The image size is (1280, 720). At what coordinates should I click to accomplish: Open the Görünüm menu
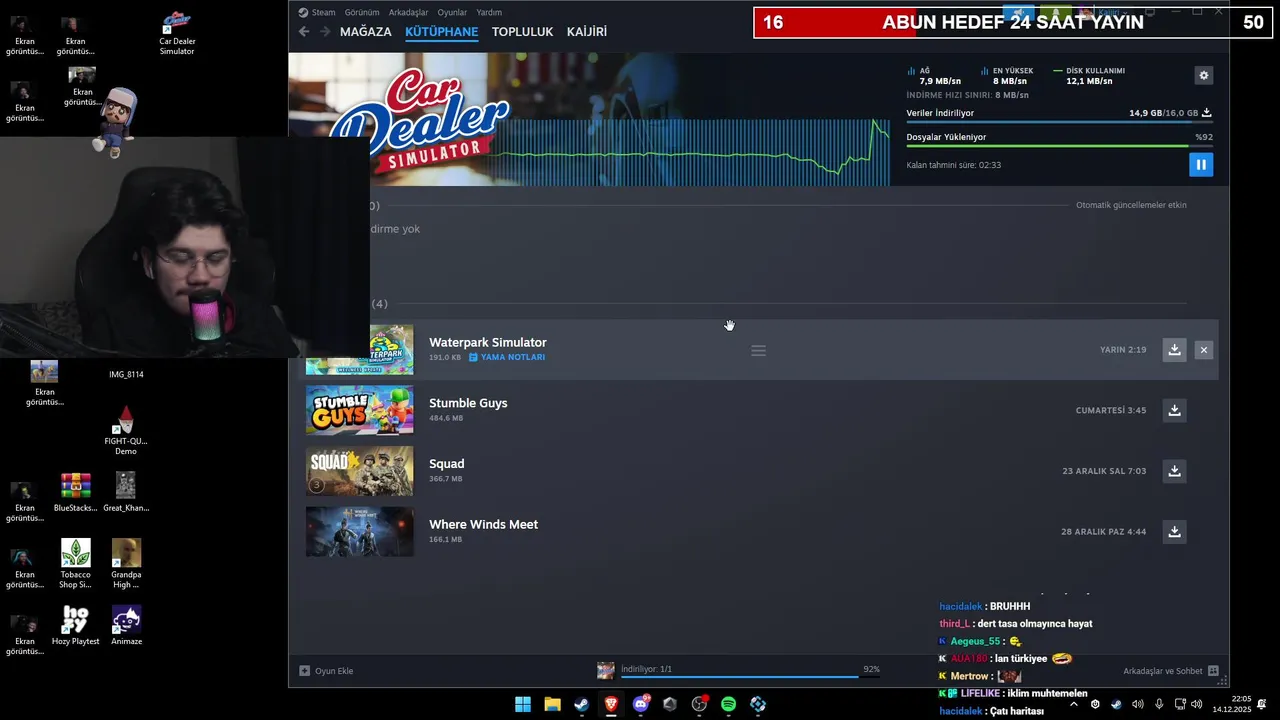click(x=362, y=12)
